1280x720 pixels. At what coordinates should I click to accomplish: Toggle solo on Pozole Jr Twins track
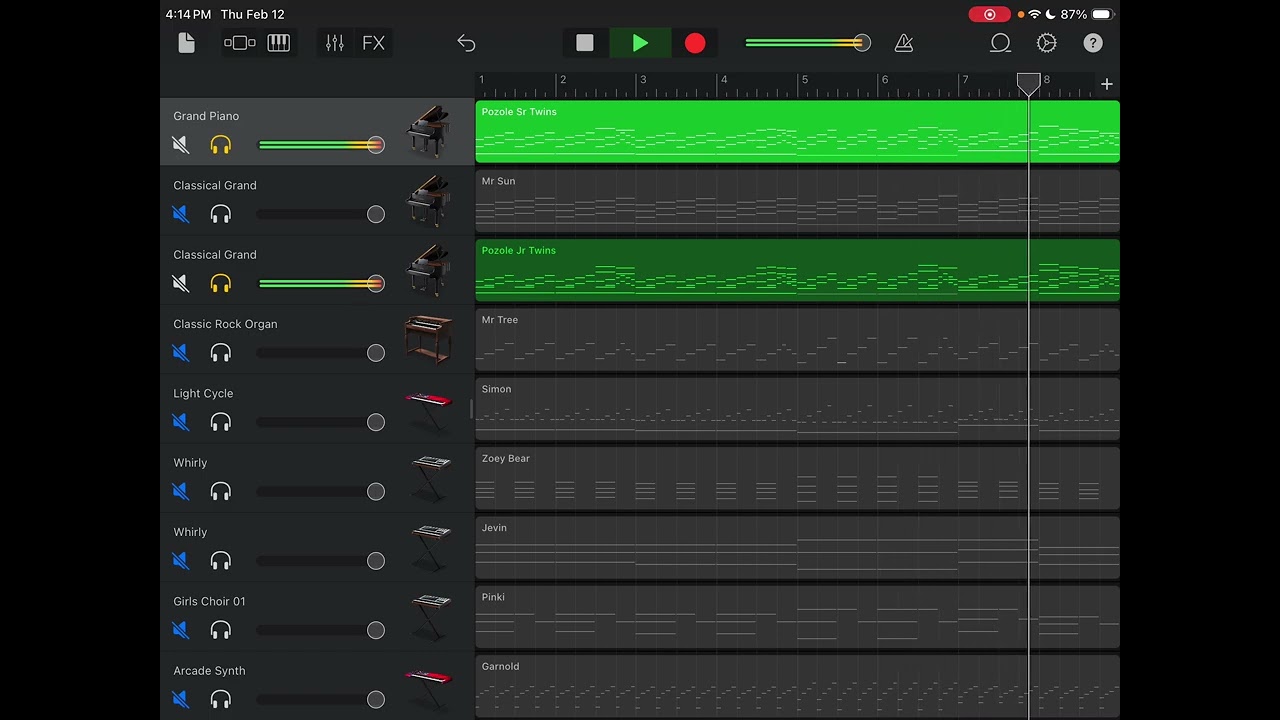pos(221,283)
